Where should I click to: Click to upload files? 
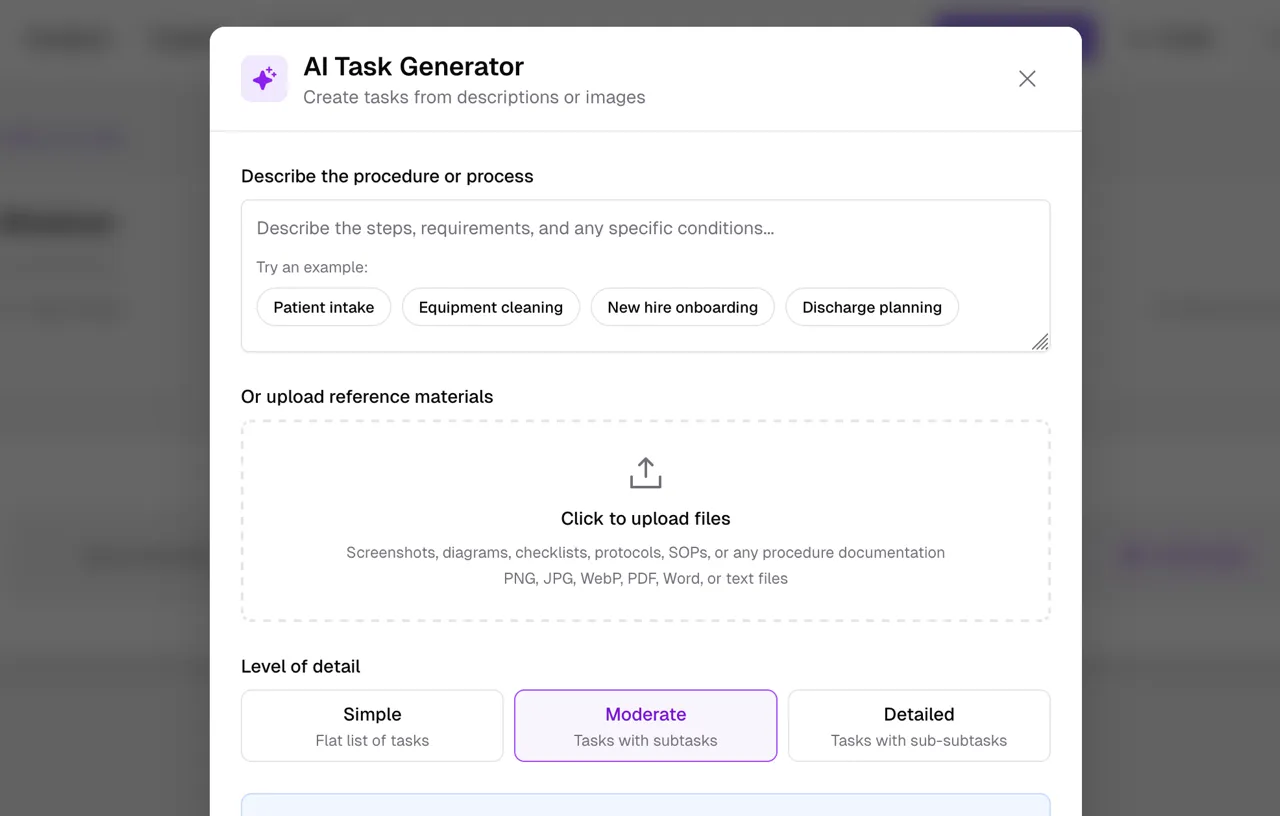645,518
